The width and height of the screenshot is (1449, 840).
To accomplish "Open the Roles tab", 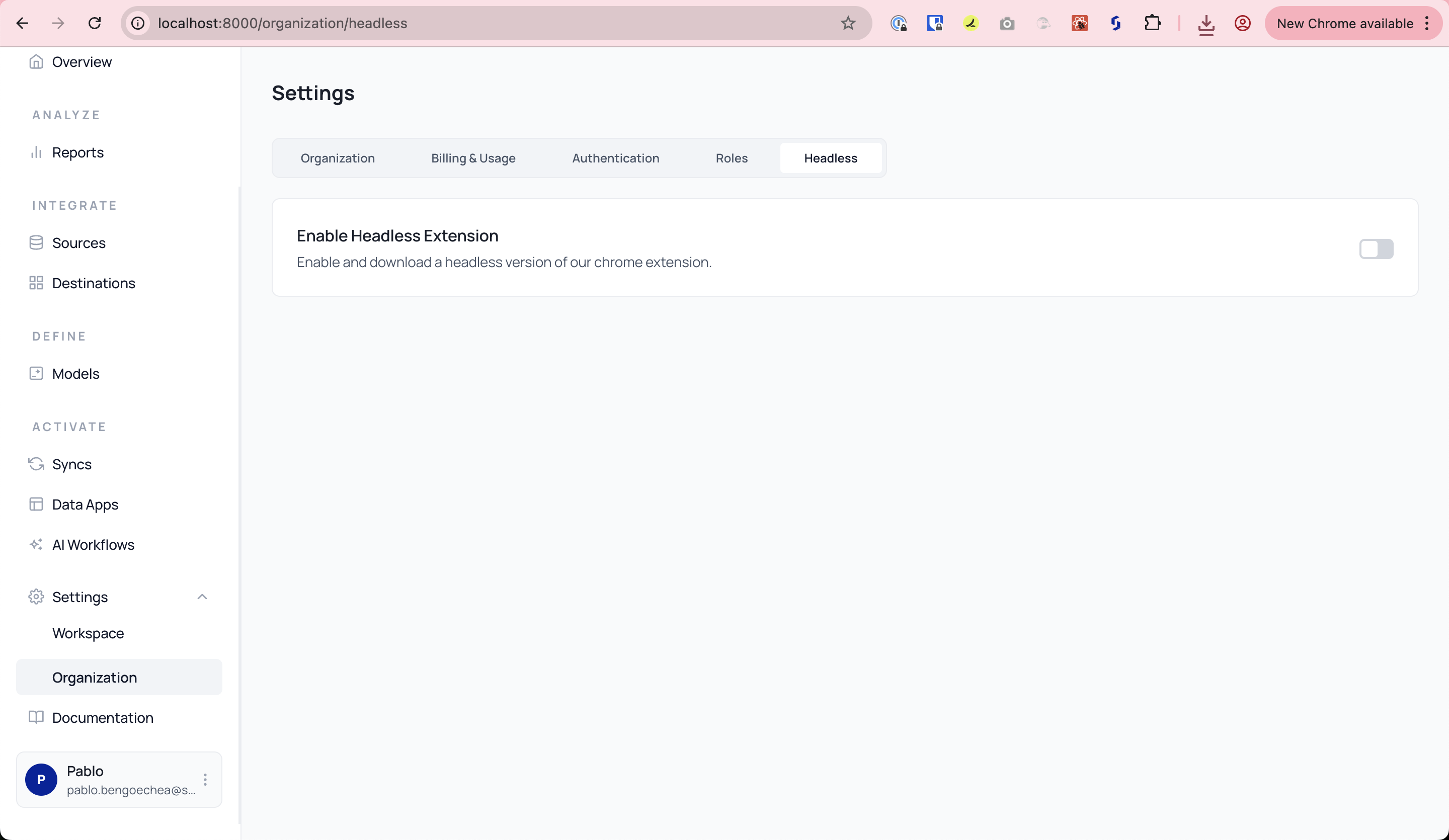I will point(732,158).
